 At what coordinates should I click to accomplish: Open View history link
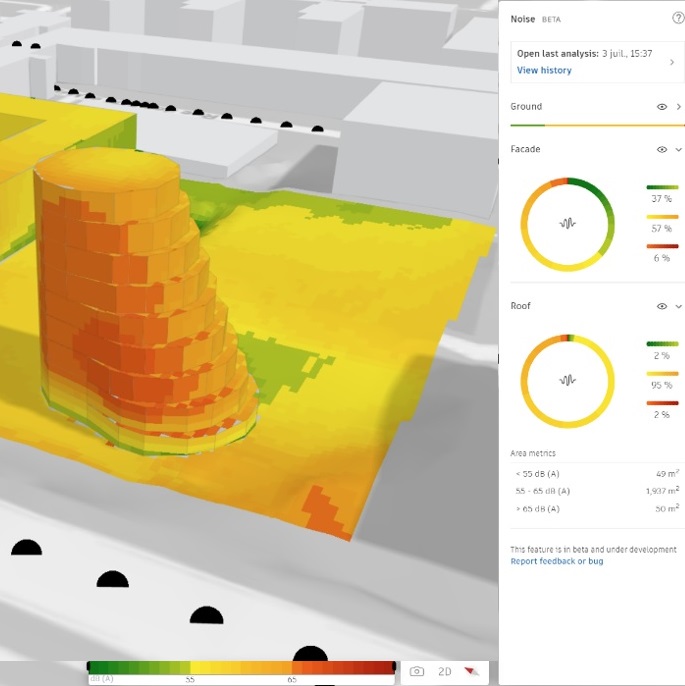tap(544, 70)
